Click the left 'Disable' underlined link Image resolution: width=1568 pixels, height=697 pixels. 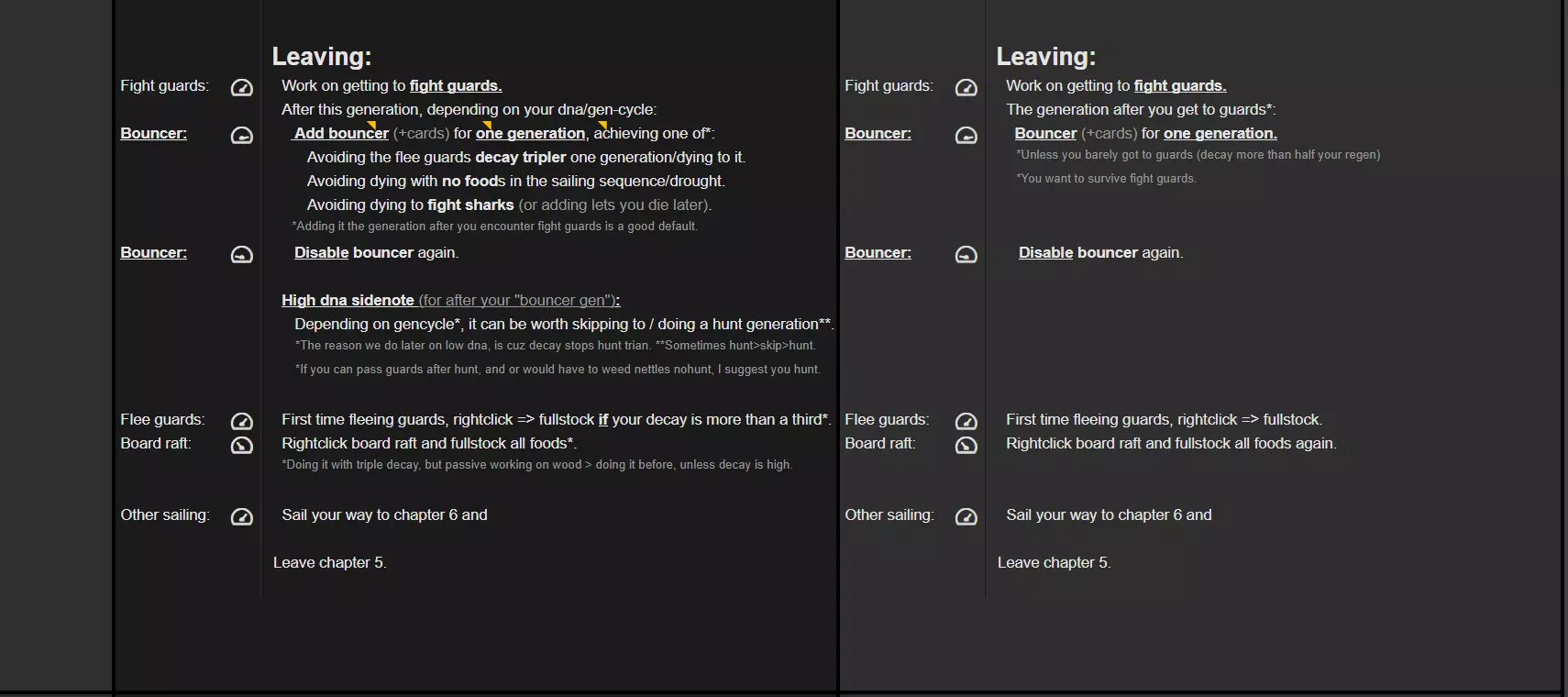coord(321,252)
